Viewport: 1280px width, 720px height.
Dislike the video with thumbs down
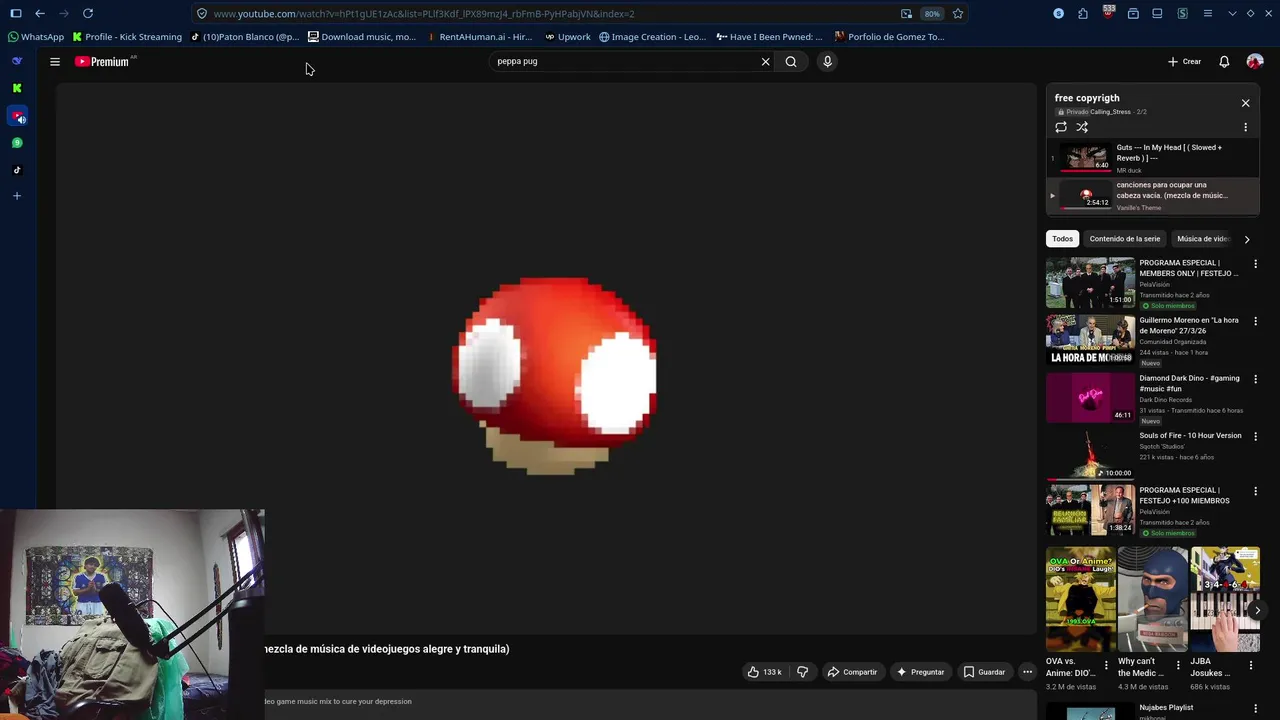[802, 672]
